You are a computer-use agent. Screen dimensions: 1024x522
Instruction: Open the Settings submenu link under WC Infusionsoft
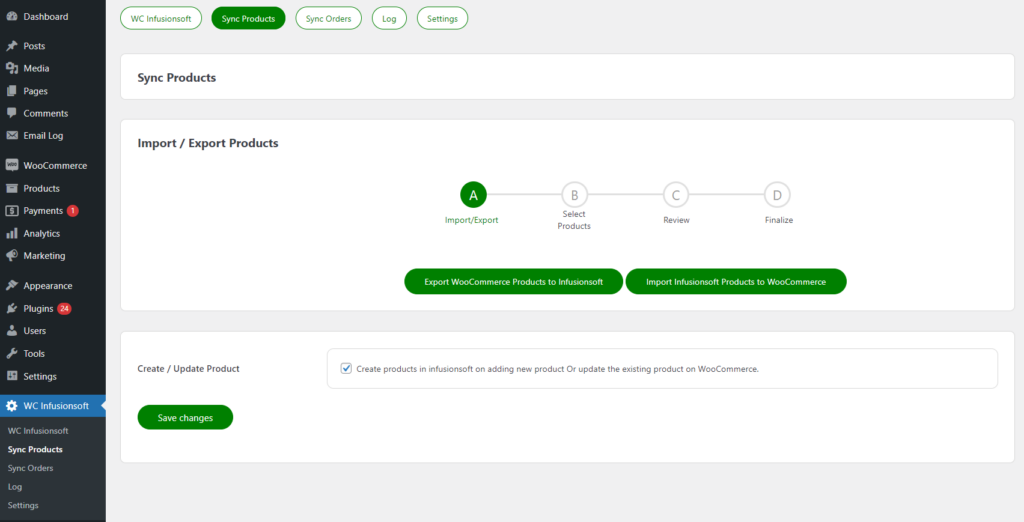coord(23,505)
